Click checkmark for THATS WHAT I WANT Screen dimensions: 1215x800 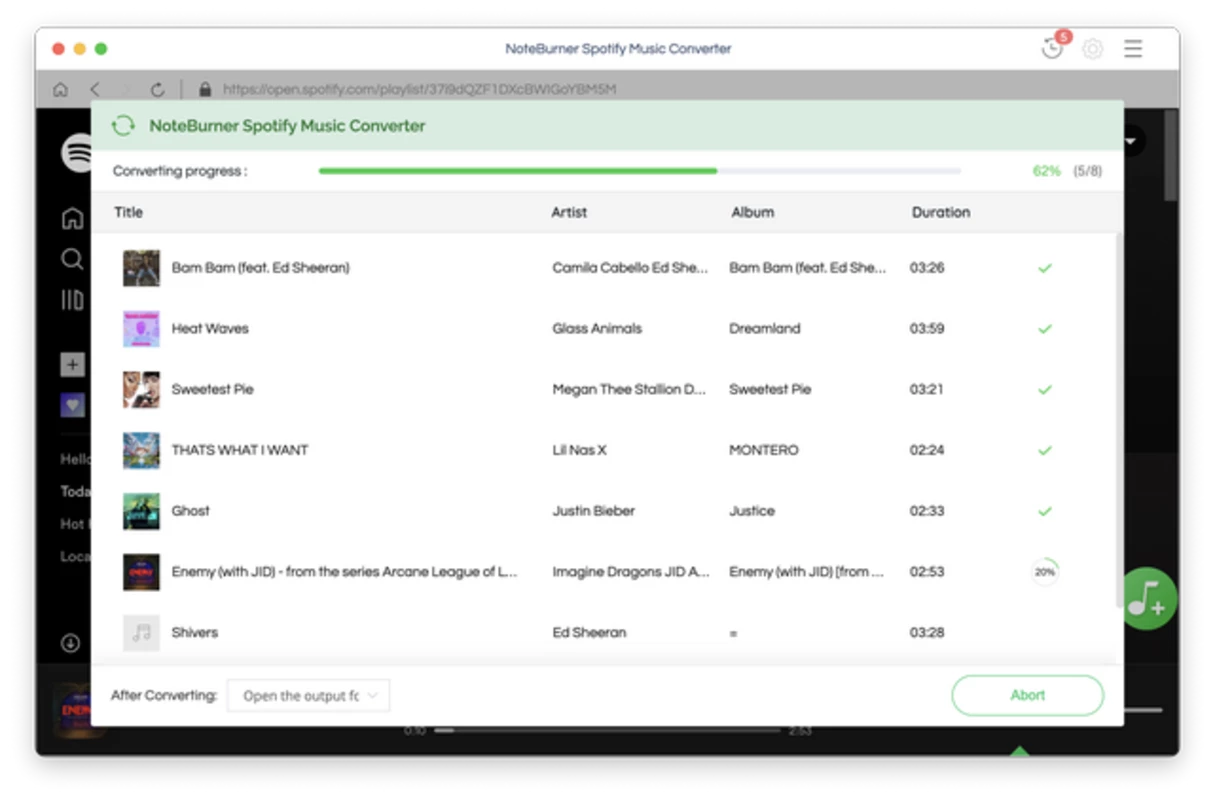(x=1045, y=451)
